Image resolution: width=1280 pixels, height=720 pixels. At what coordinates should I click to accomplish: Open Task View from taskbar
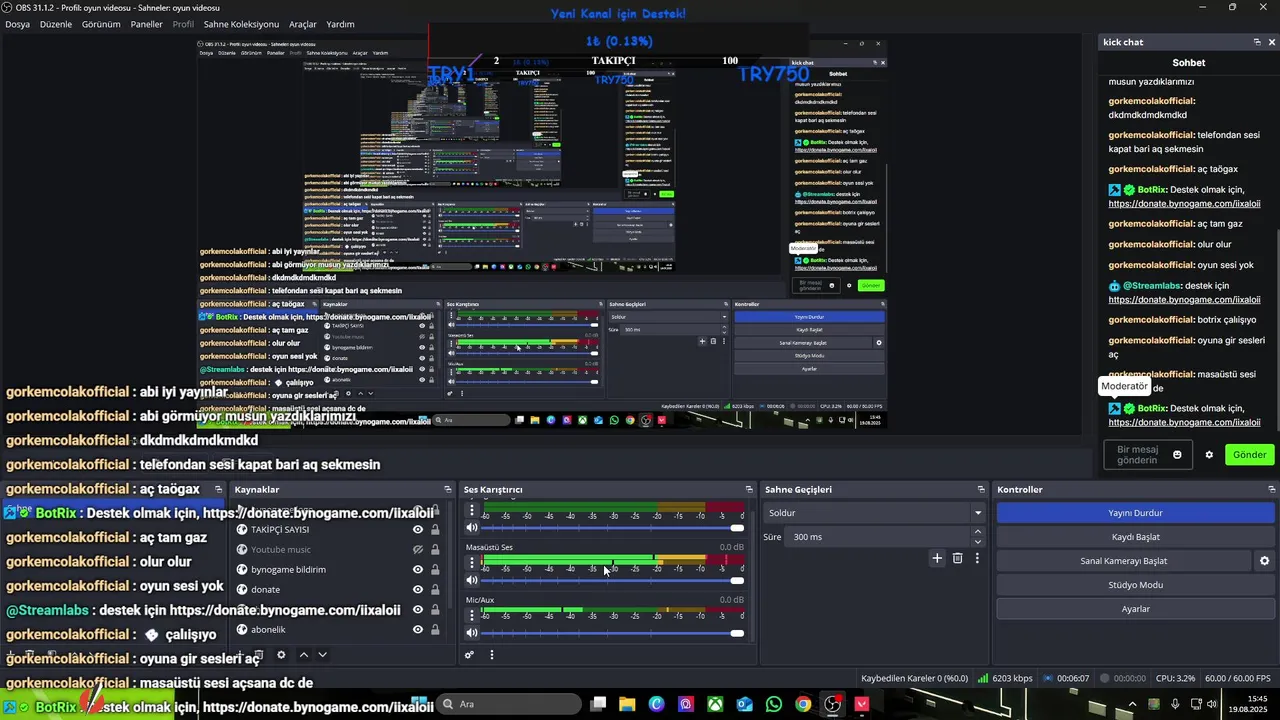pyautogui.click(x=598, y=704)
